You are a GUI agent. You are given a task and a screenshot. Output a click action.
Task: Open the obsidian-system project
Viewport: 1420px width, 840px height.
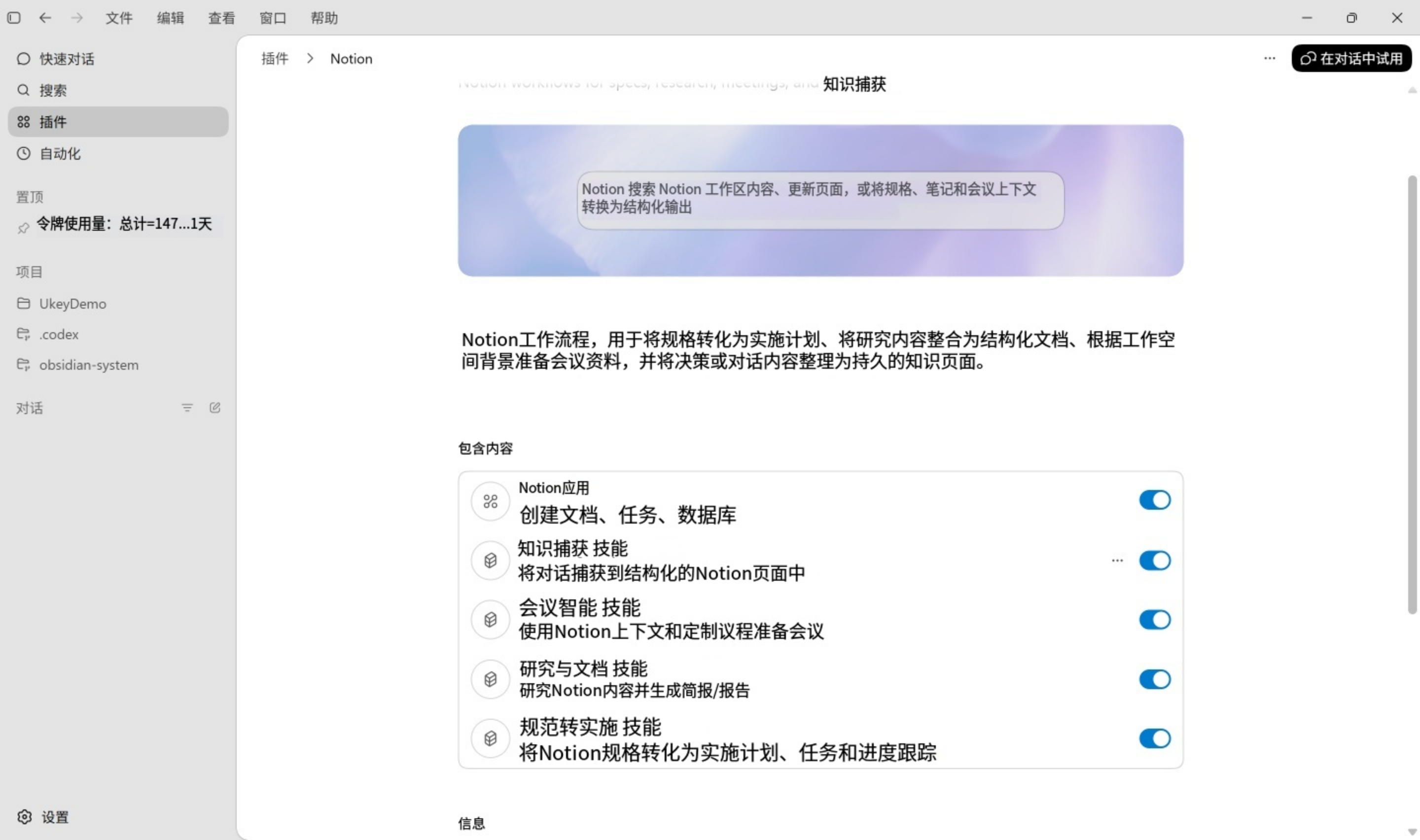[x=118, y=365]
